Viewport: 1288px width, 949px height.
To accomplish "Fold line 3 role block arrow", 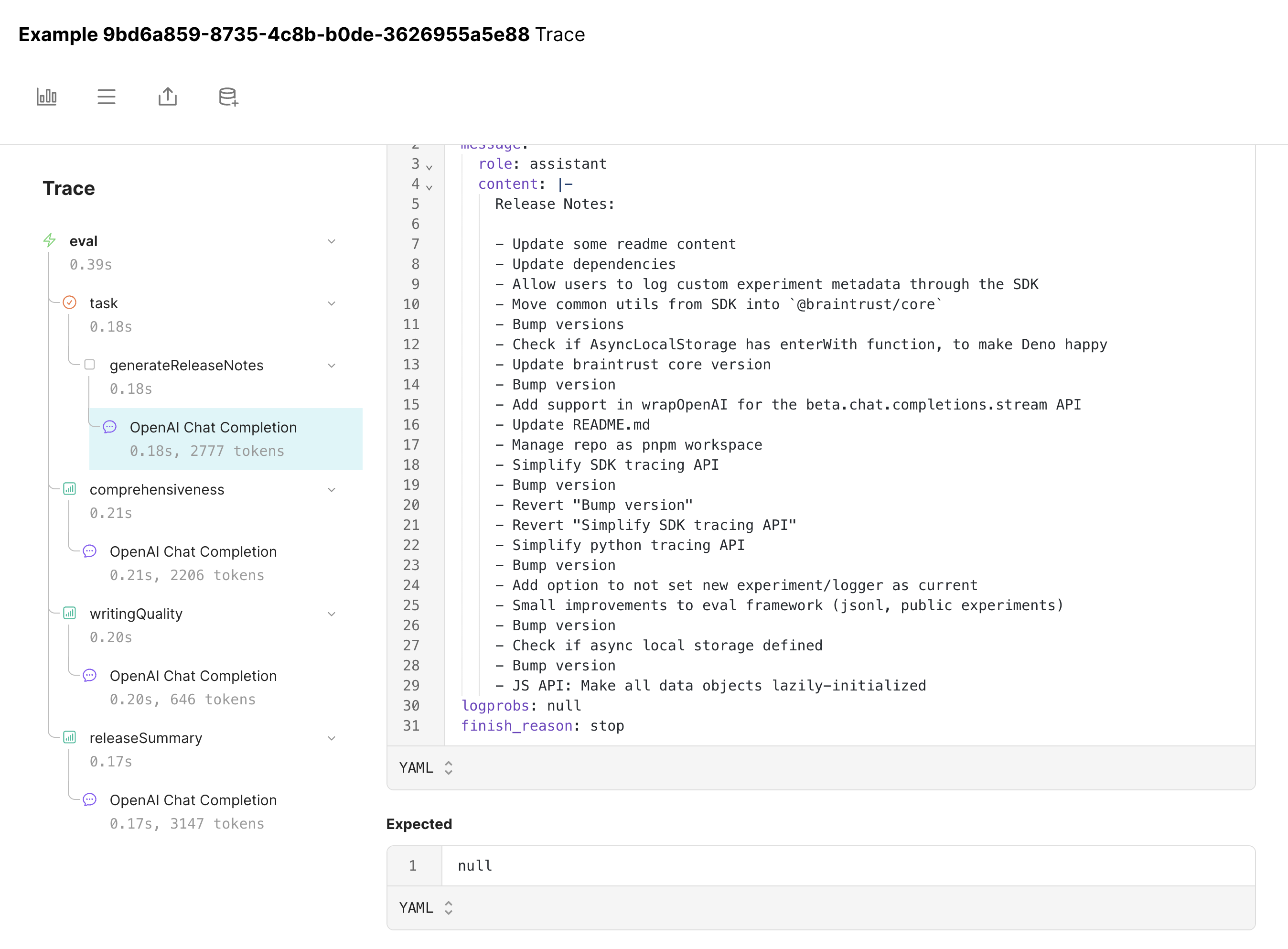I will 429,167.
